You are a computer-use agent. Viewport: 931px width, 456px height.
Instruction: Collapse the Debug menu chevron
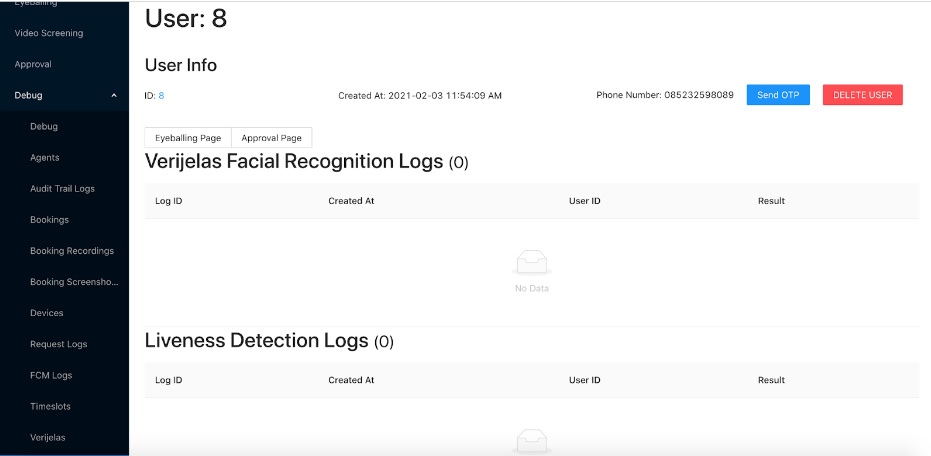114,95
